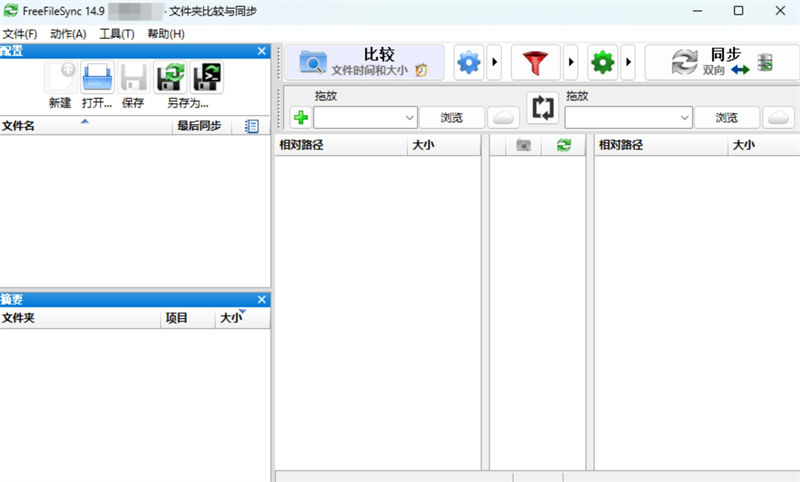The height and width of the screenshot is (482, 800).
Task: Expand arrow next to comparison settings gear
Action: pos(494,63)
